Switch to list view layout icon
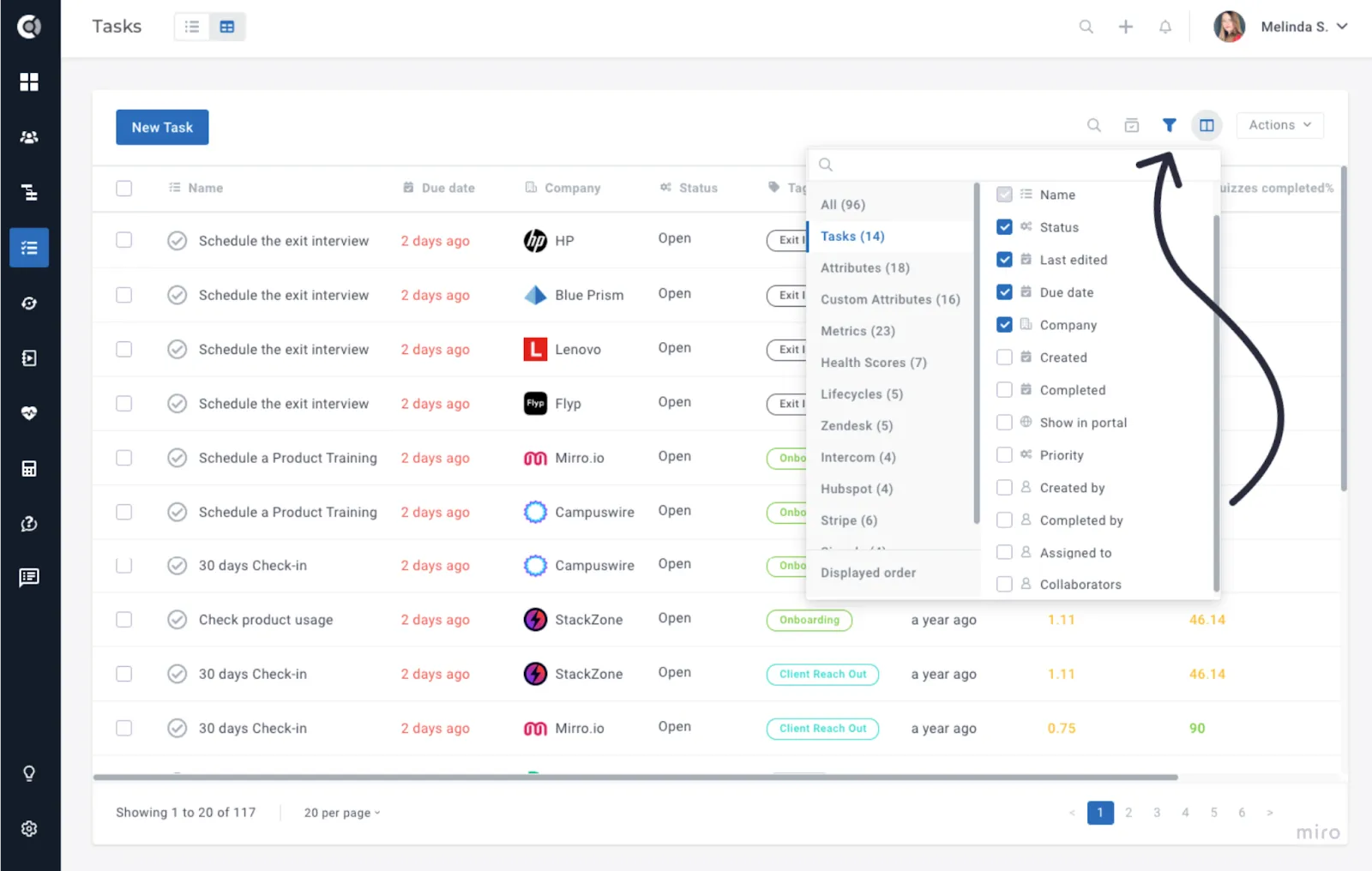1372x871 pixels. click(192, 27)
